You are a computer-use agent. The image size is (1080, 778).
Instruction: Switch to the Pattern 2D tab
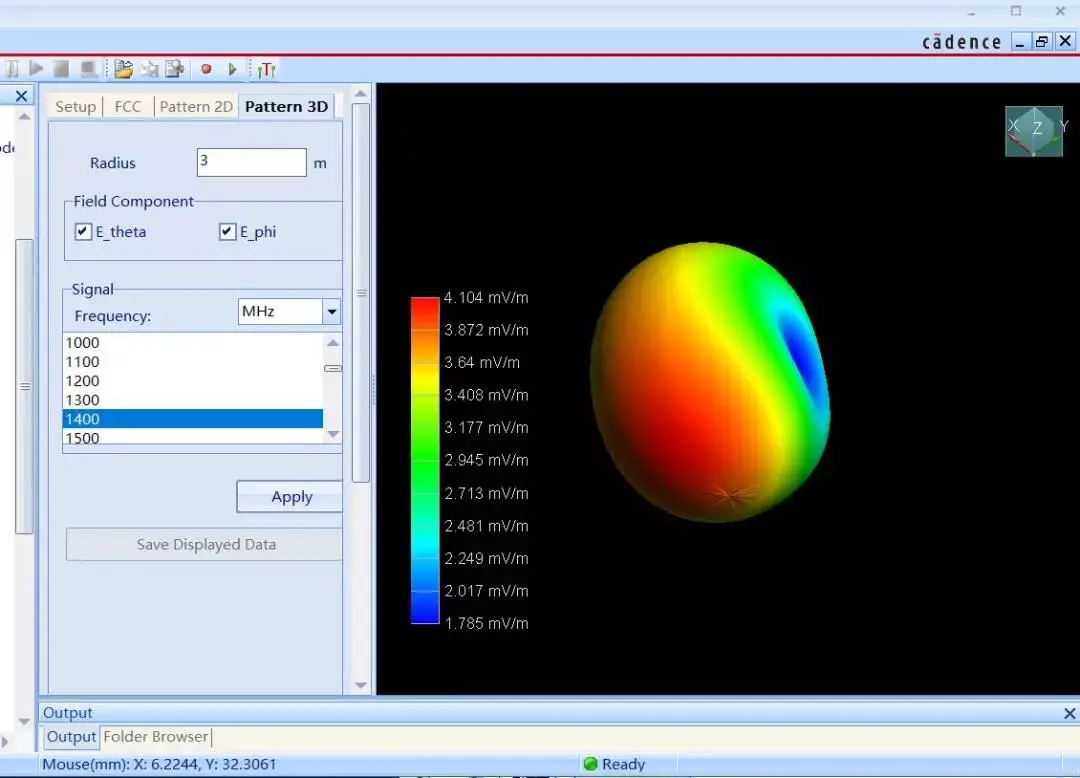[x=196, y=107]
